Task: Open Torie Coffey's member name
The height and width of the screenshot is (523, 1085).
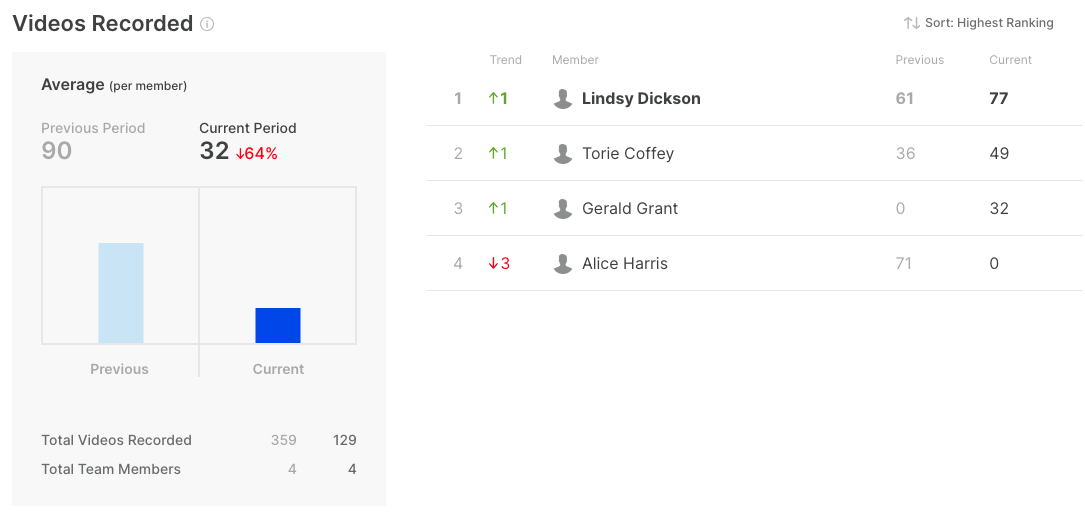Action: [628, 154]
